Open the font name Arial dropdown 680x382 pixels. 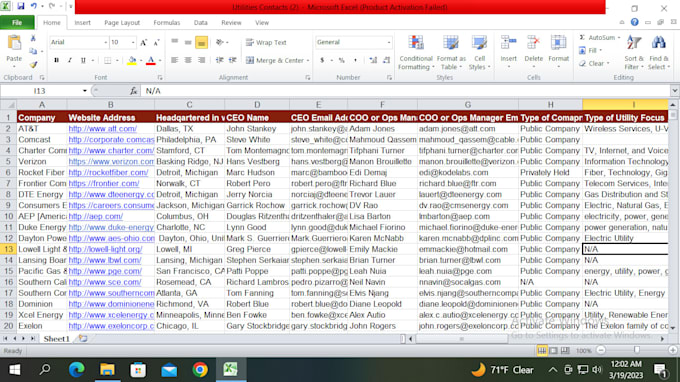point(105,42)
